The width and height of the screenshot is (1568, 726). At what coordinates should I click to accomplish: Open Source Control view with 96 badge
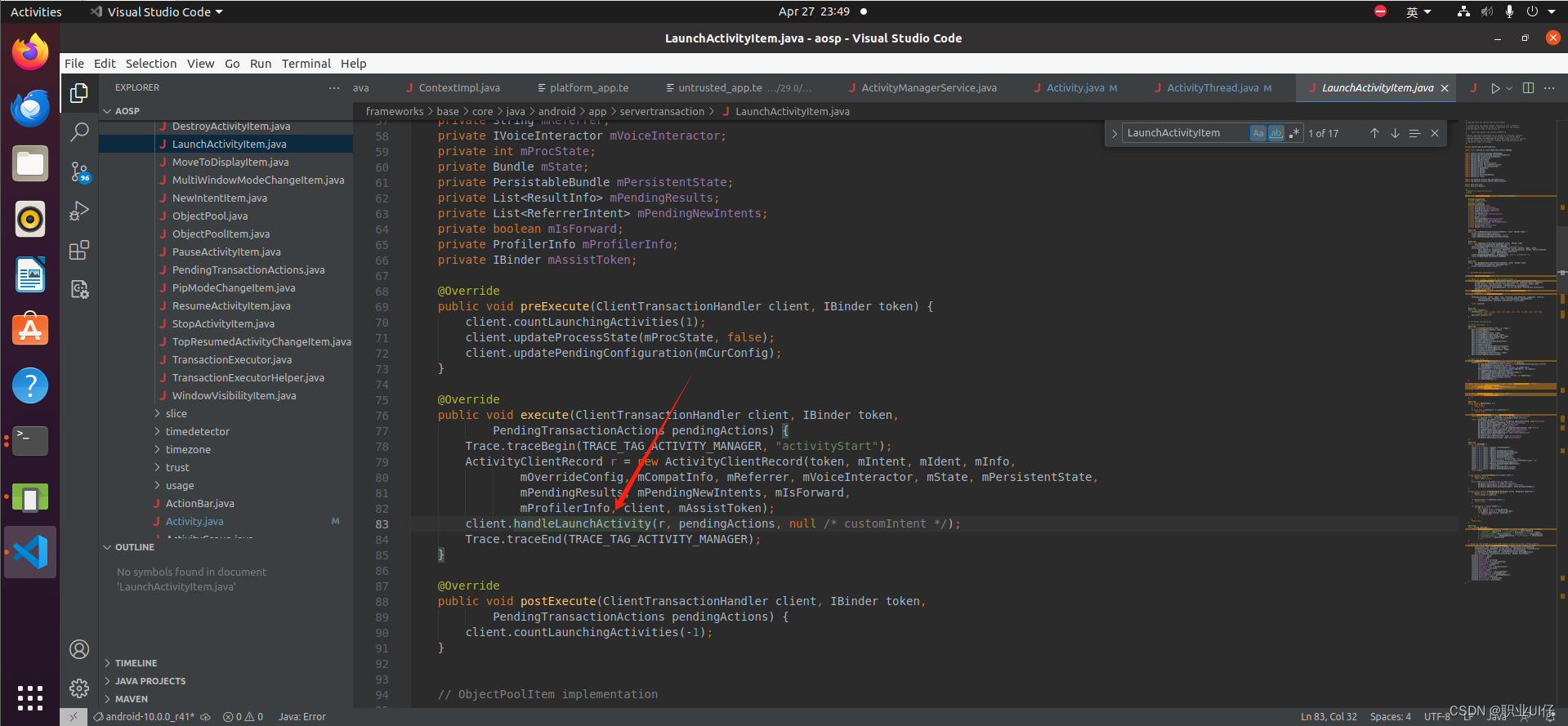click(x=79, y=171)
